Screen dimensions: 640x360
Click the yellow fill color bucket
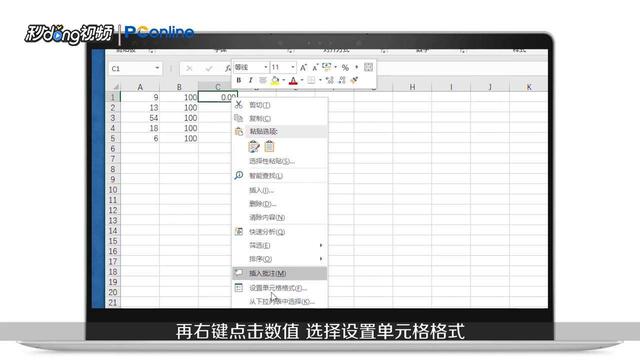[x=275, y=80]
